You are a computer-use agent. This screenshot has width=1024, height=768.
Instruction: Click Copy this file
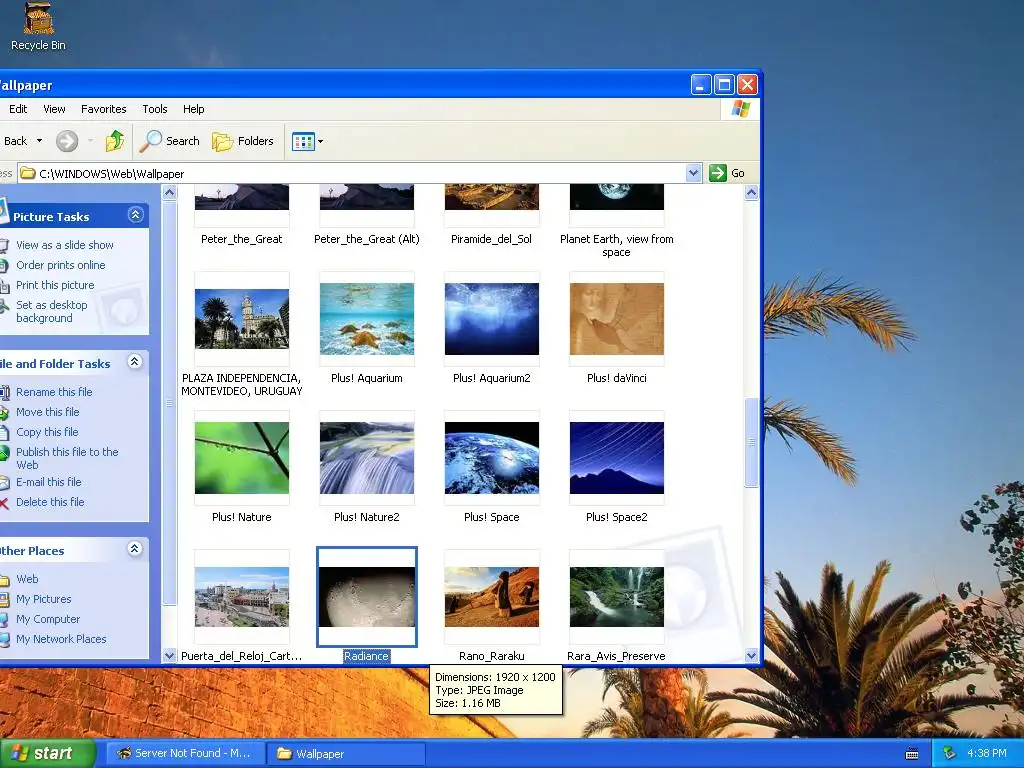pos(47,432)
